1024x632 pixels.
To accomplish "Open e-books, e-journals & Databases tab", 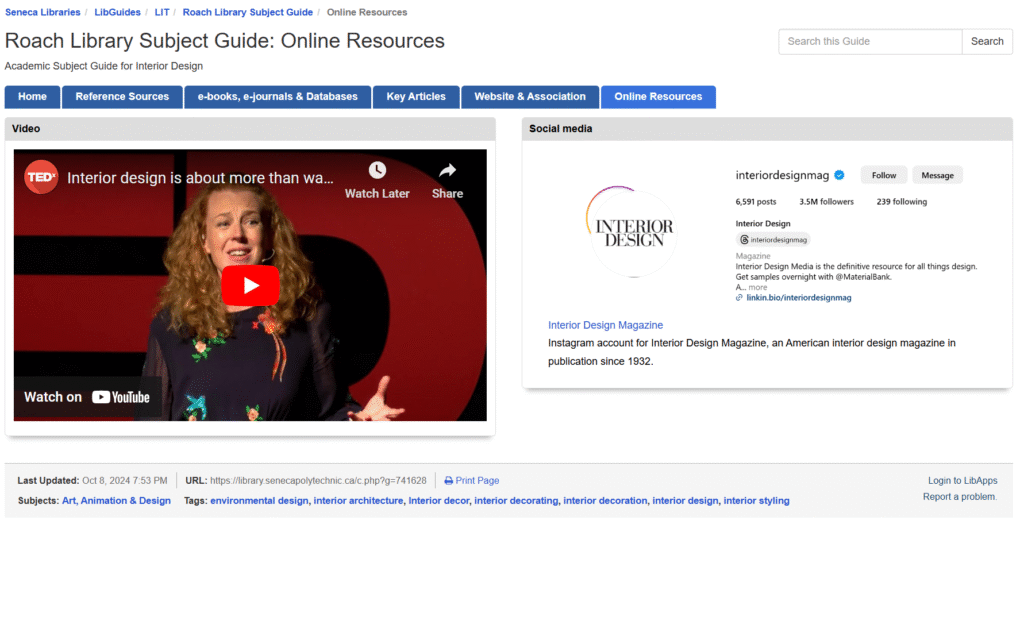I will (278, 97).
